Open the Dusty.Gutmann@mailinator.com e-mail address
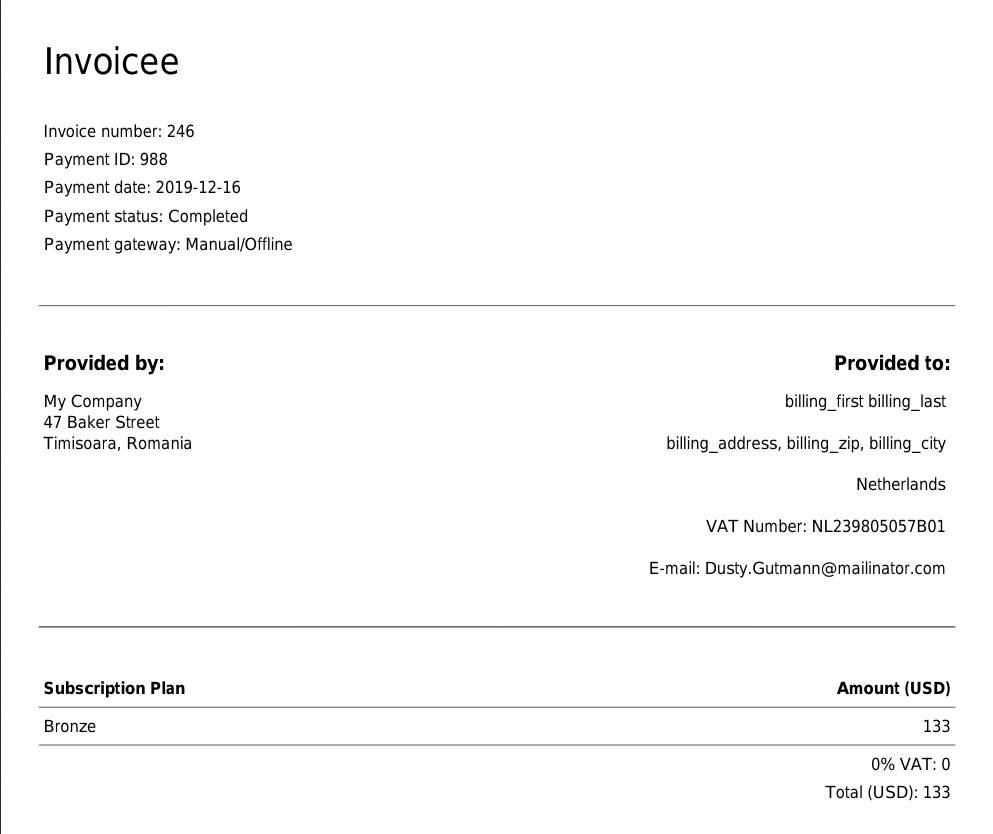This screenshot has height=834, width=993. click(825, 568)
